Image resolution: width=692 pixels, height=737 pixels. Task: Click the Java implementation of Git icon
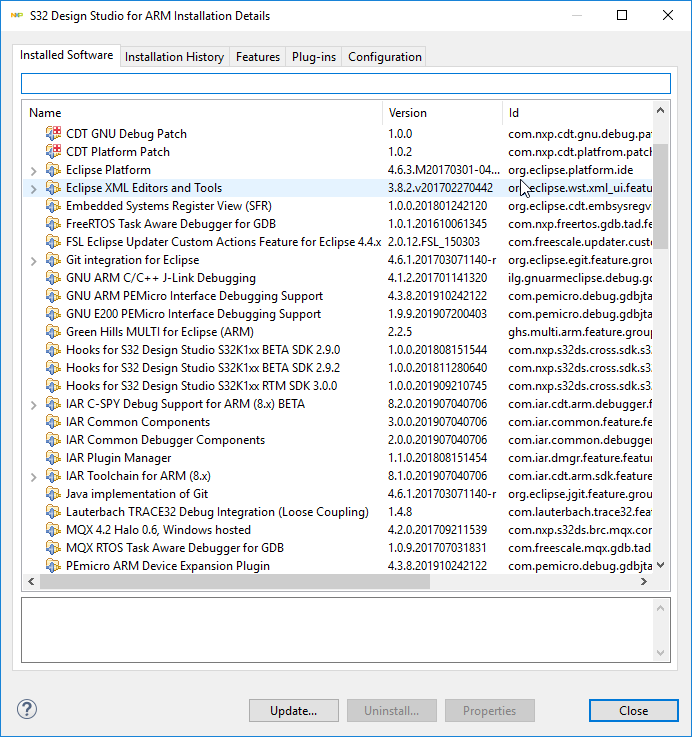pyautogui.click(x=53, y=494)
